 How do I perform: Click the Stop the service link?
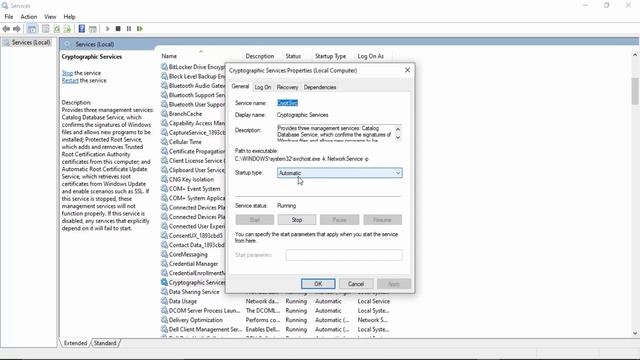(x=67, y=73)
